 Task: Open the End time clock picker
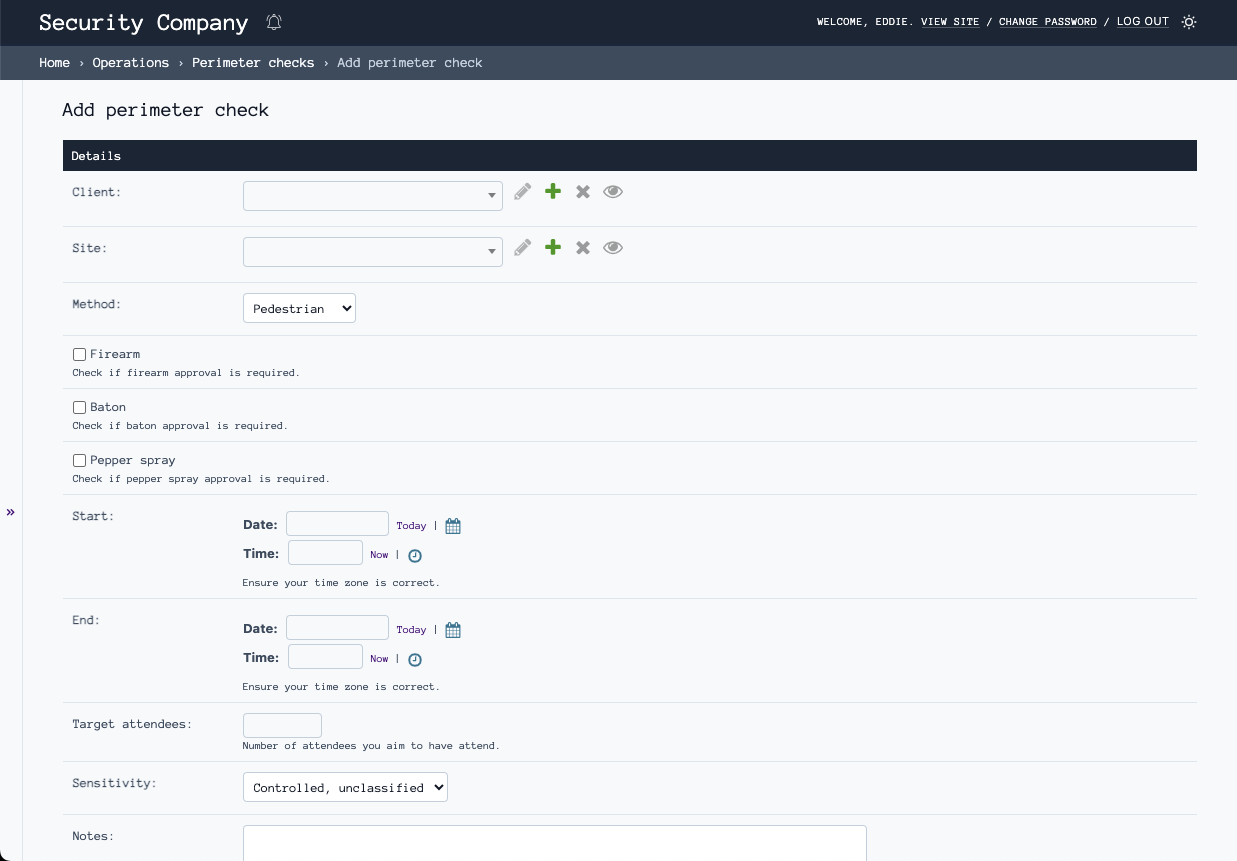[x=415, y=659]
